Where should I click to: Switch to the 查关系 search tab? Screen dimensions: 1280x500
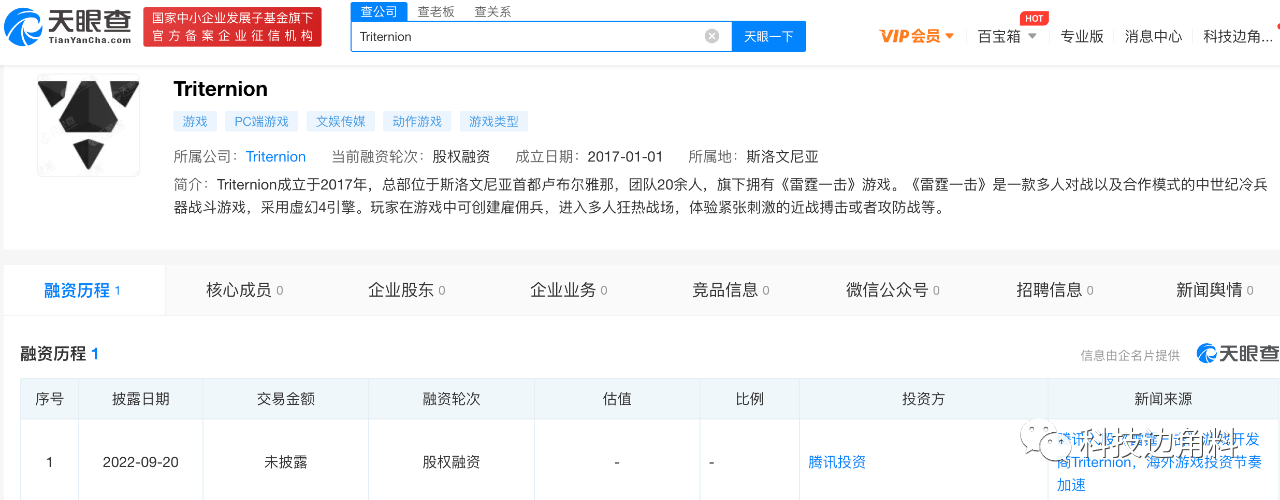coord(492,12)
